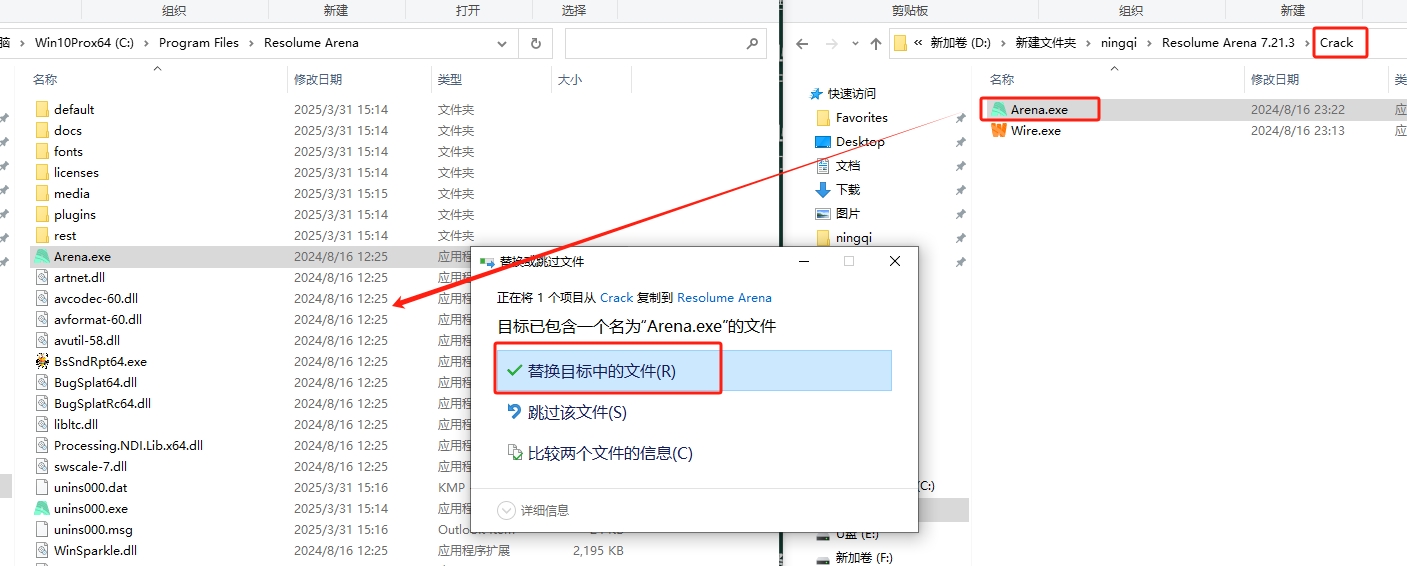Choose 替换目标中的文件(R) option
The image size is (1407, 566).
pyautogui.click(x=694, y=370)
